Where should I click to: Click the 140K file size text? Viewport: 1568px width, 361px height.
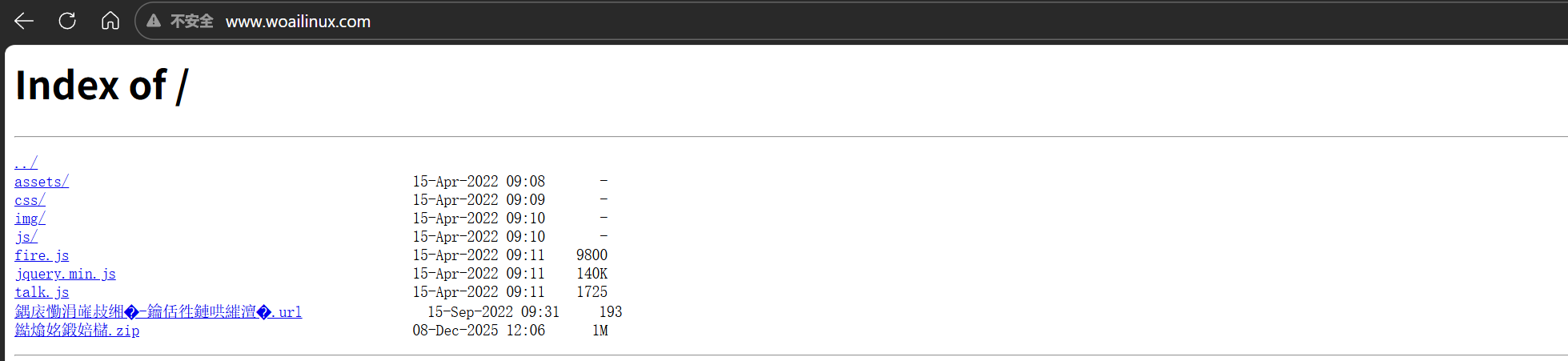click(592, 274)
